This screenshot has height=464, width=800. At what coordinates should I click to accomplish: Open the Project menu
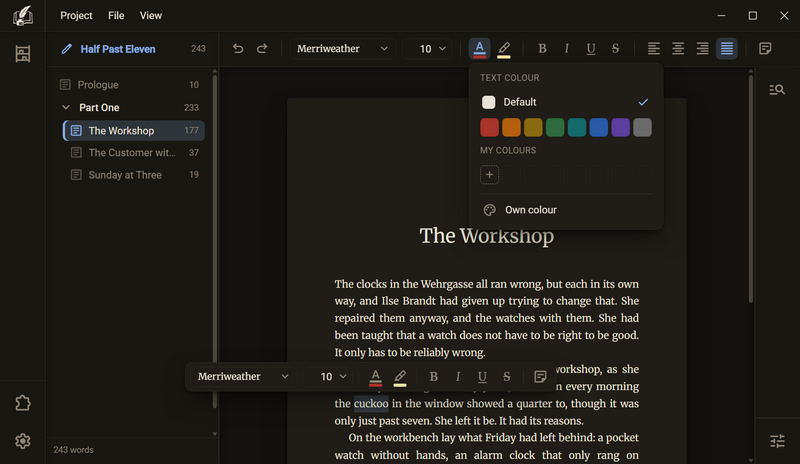pyautogui.click(x=76, y=16)
